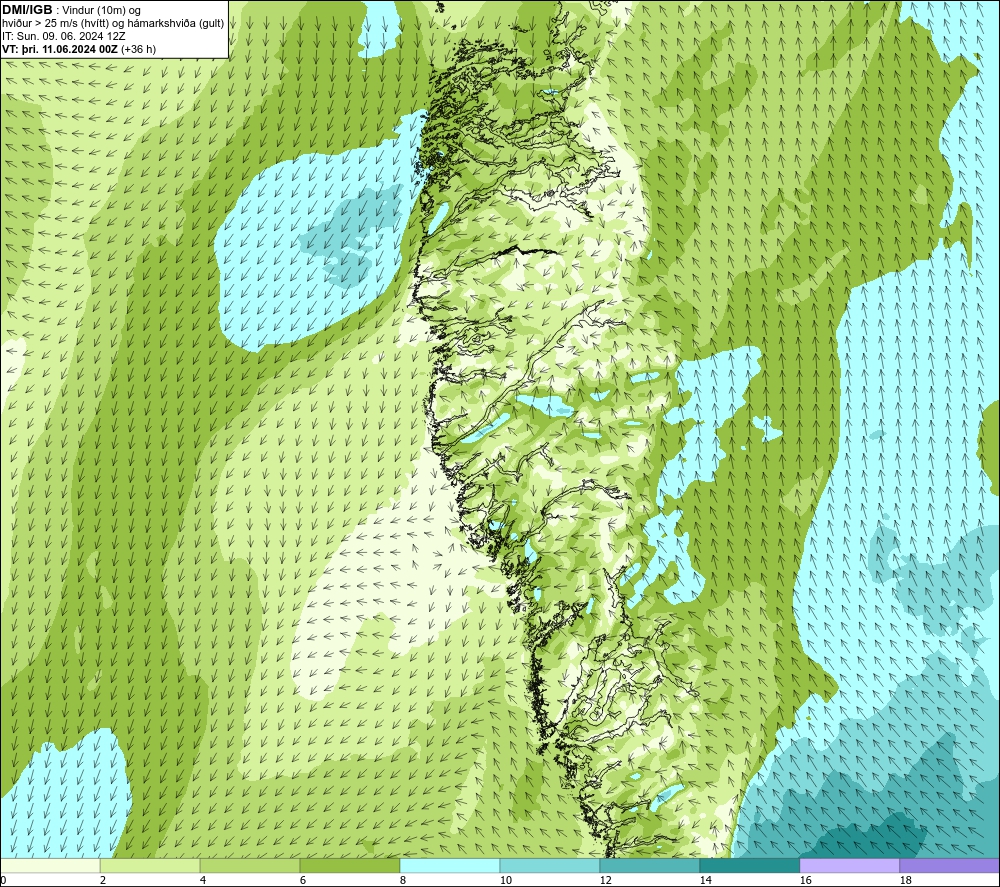The width and height of the screenshot is (1000, 887).
Task: Select the 10–12 m/s turquoise swatch
Action: tap(549, 866)
